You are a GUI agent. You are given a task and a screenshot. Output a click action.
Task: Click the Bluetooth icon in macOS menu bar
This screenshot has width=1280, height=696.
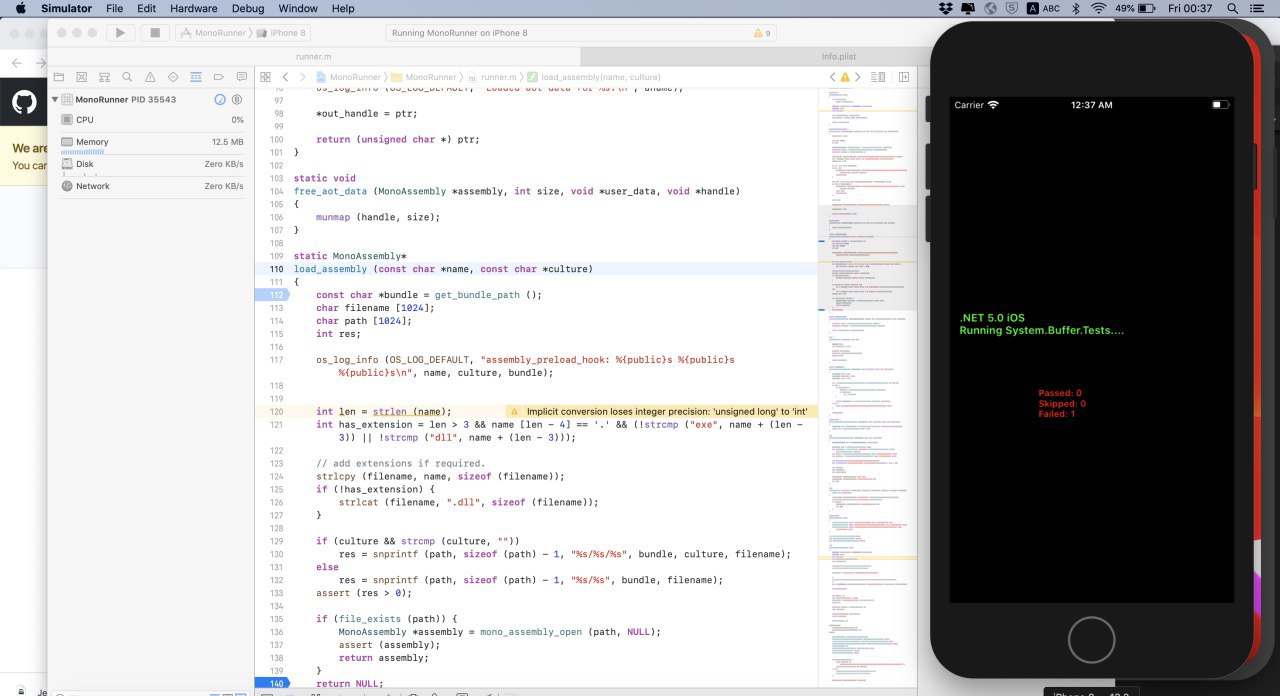coord(1076,8)
